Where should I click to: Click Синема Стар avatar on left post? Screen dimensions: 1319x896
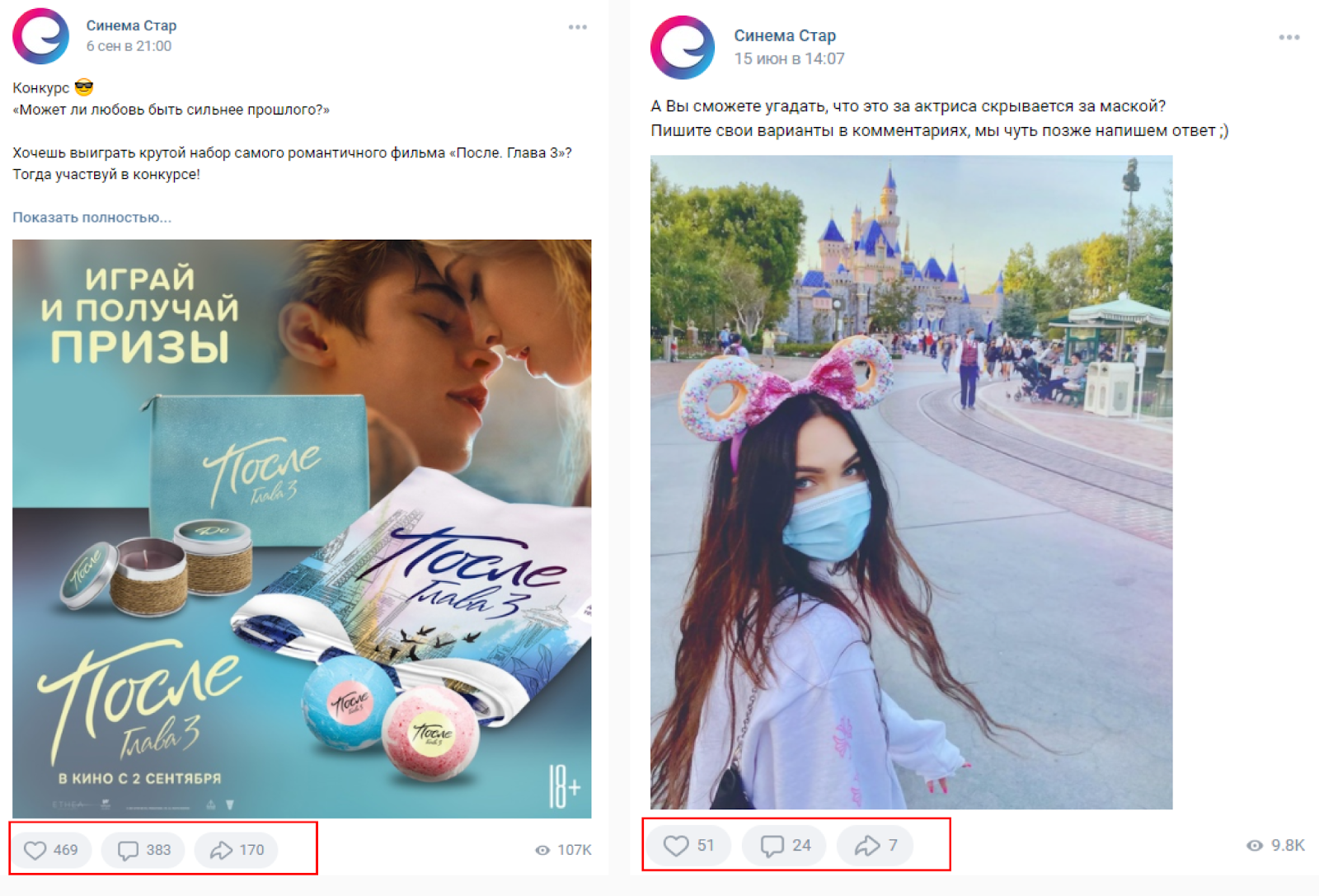[40, 36]
